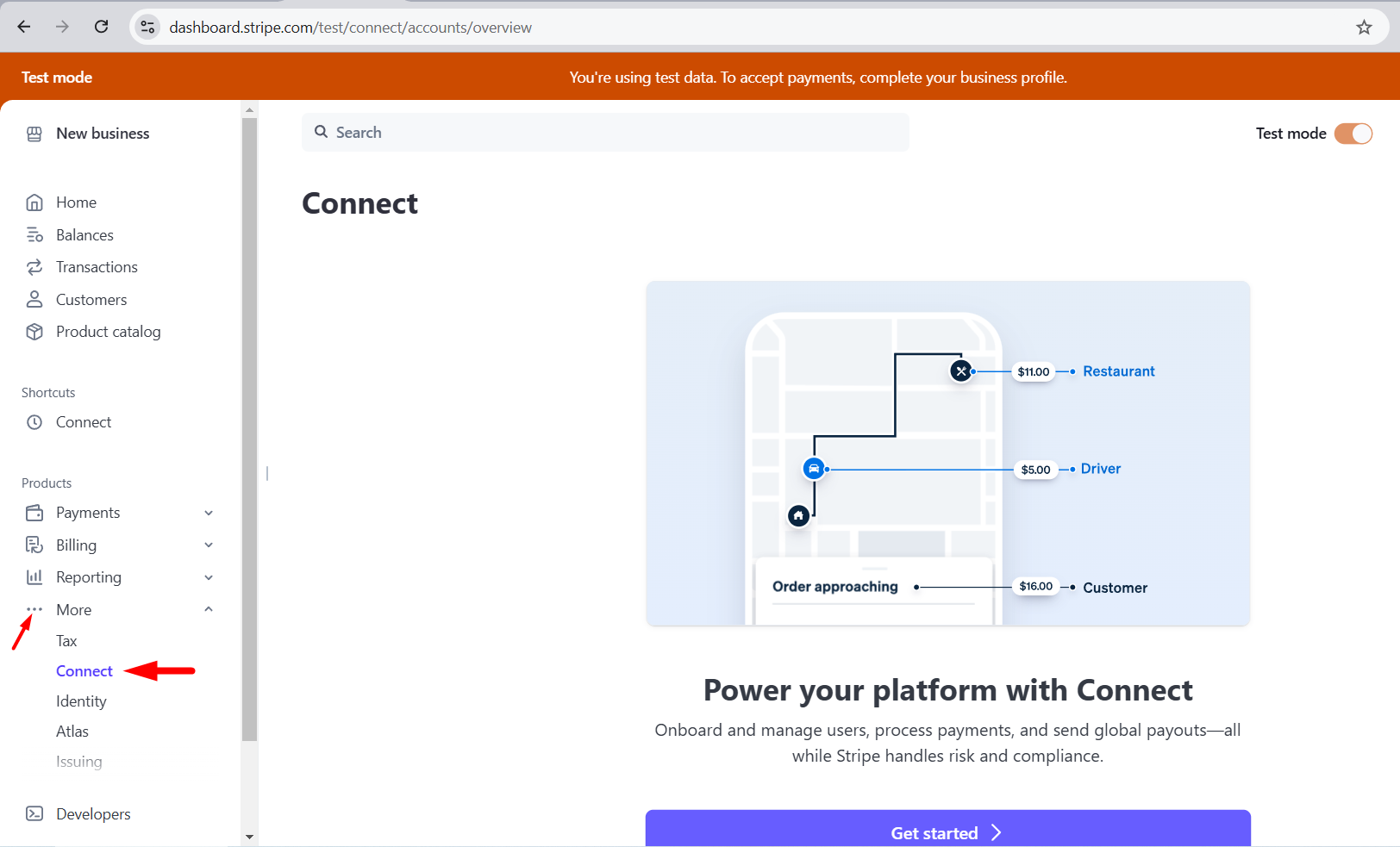Image resolution: width=1400 pixels, height=847 pixels.
Task: Click the Transactions arrows icon
Action: click(34, 267)
